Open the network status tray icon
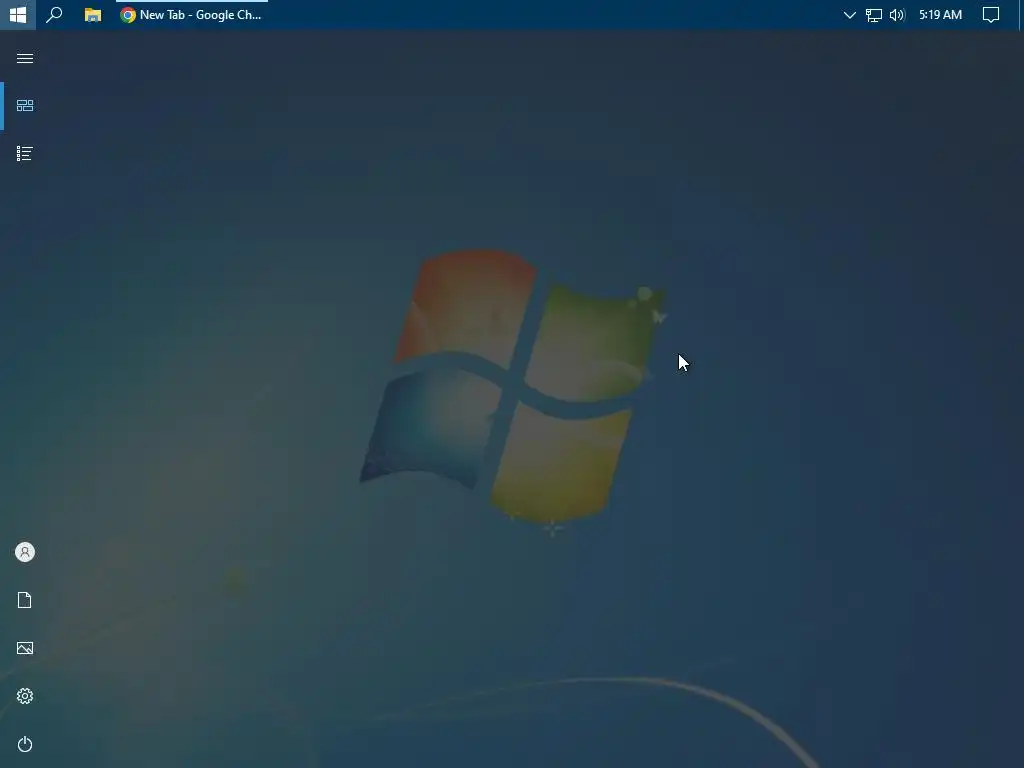The width and height of the screenshot is (1024, 768). (x=874, y=14)
